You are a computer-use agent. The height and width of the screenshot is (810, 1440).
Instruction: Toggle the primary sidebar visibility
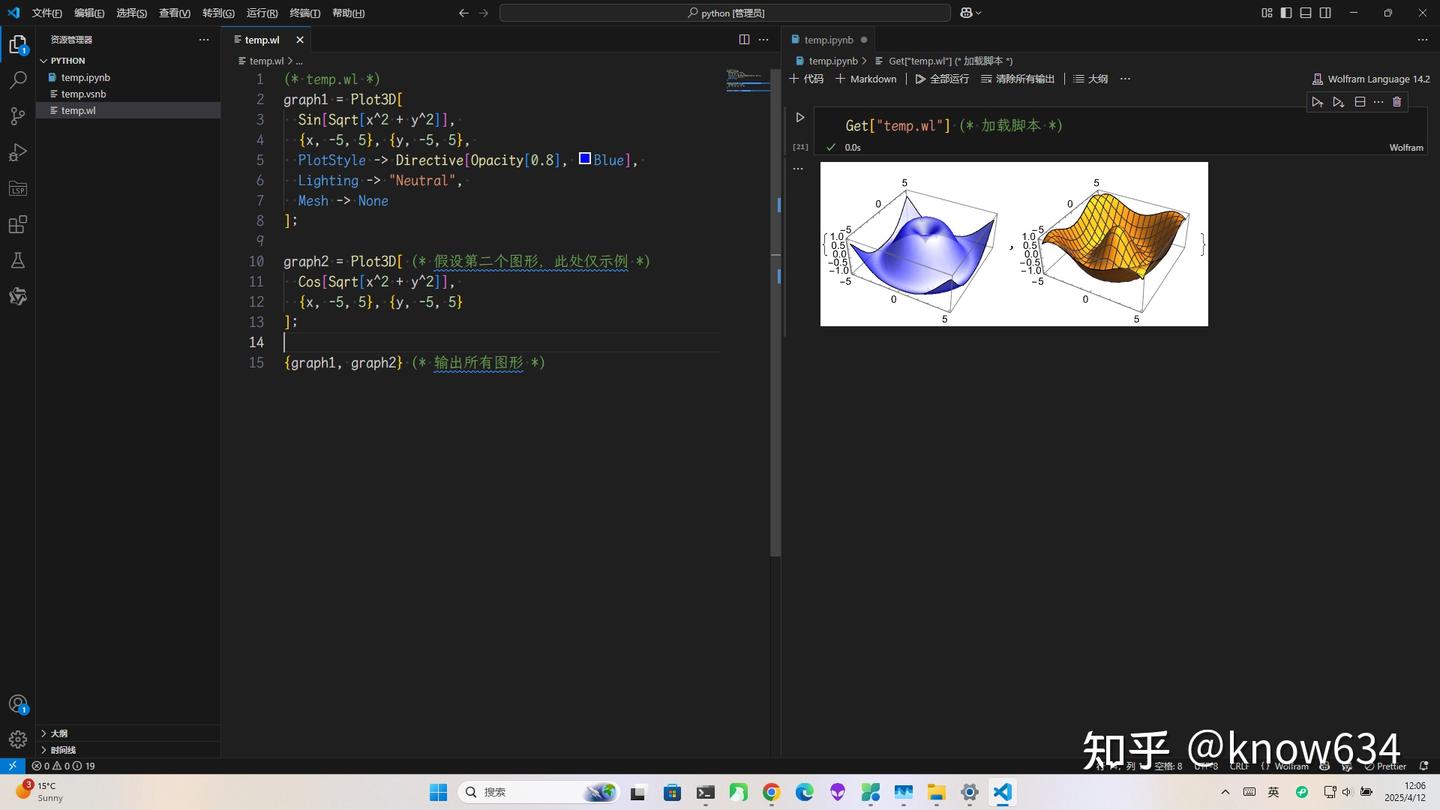(x=1286, y=12)
